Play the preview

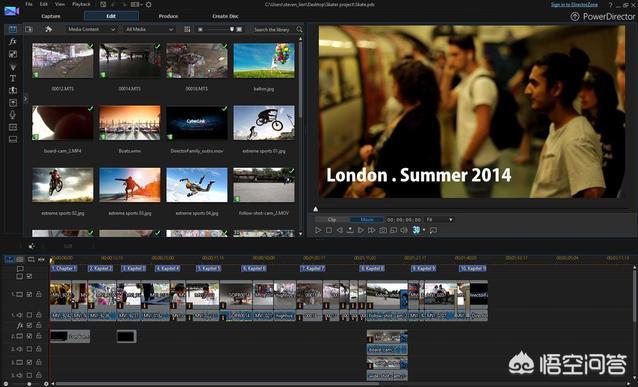tap(318, 230)
